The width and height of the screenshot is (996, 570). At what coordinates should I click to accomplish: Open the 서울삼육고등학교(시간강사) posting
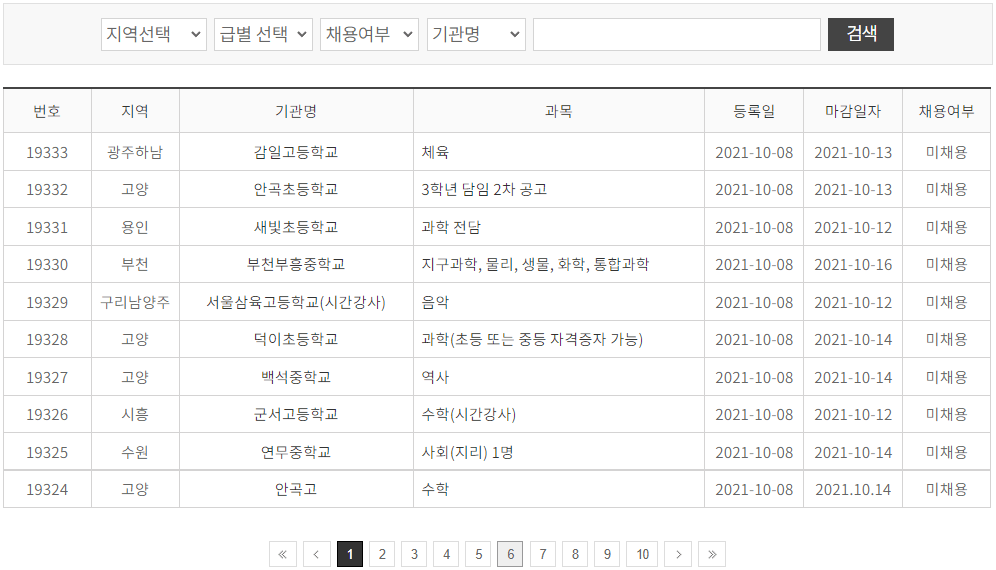(x=296, y=302)
